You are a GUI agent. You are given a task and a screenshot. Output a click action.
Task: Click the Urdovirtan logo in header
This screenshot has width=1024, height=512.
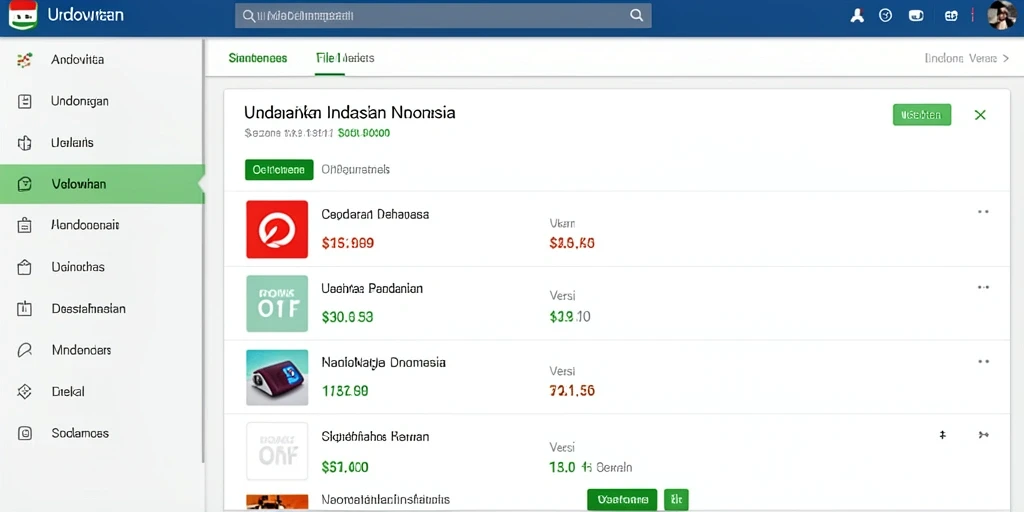(x=23, y=15)
